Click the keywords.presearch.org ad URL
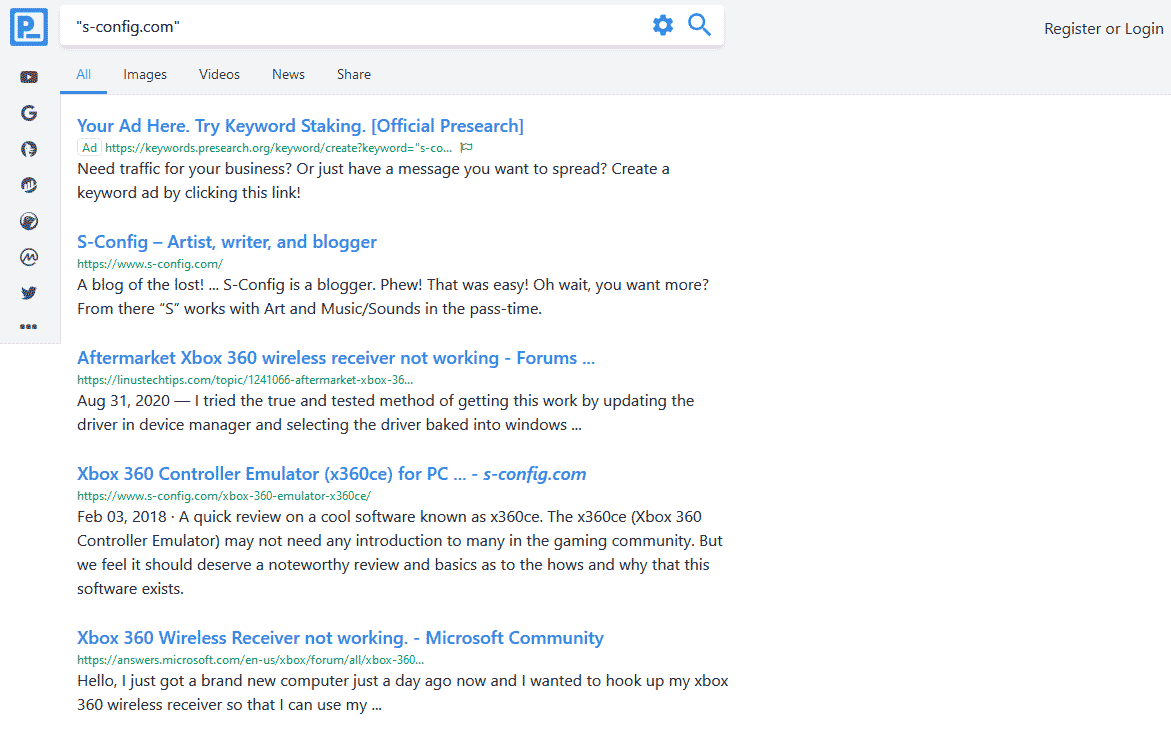1171x733 pixels. point(279,148)
